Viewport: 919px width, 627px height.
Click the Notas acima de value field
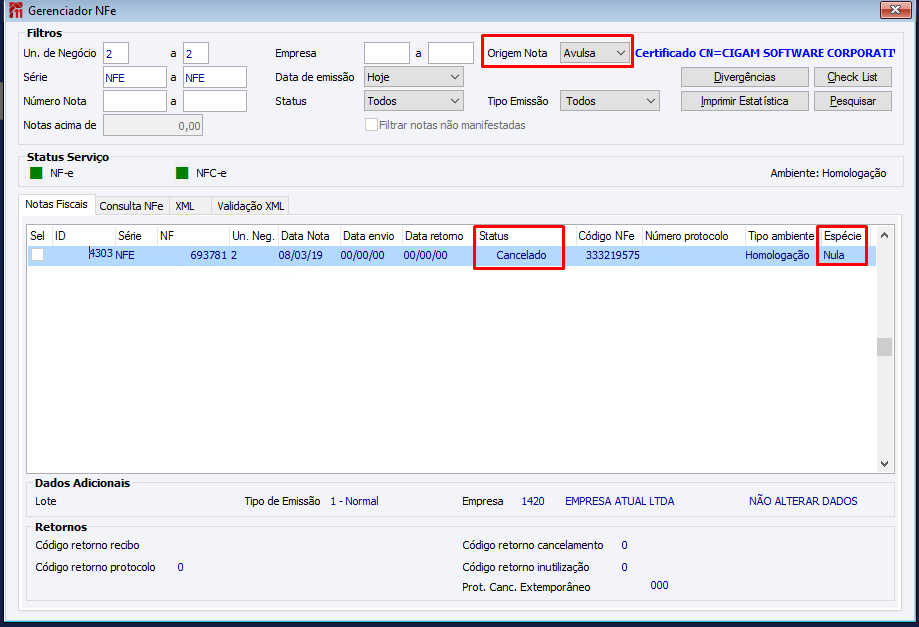(153, 125)
